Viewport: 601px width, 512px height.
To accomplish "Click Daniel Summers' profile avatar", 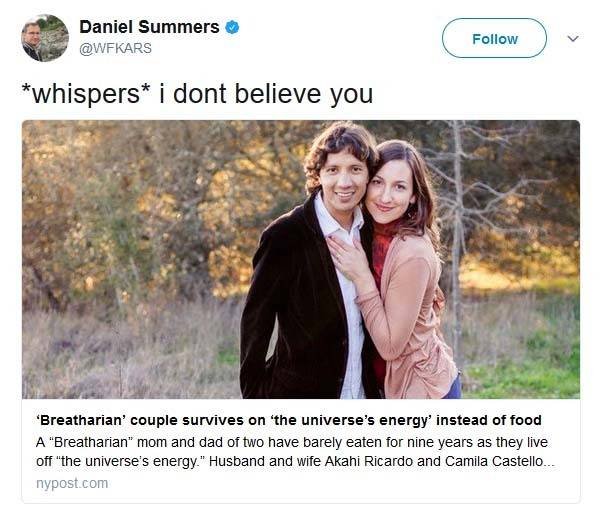I will point(45,38).
